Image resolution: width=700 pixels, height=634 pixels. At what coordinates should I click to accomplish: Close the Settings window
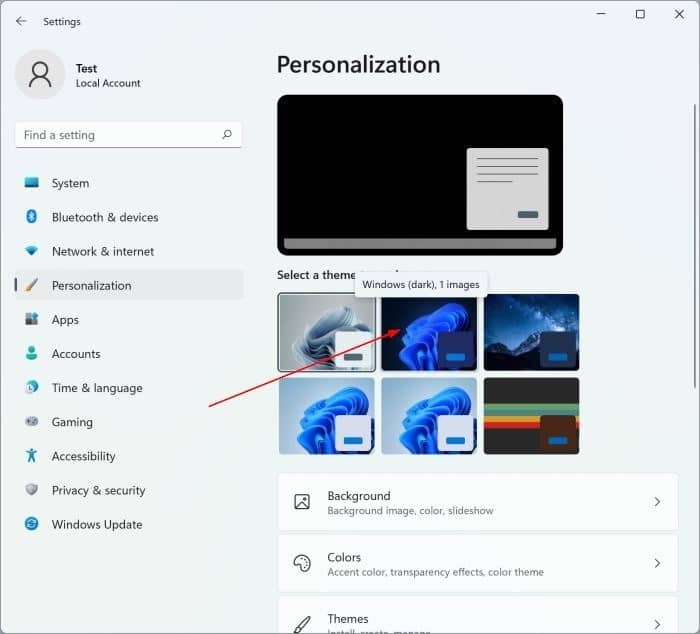679,14
